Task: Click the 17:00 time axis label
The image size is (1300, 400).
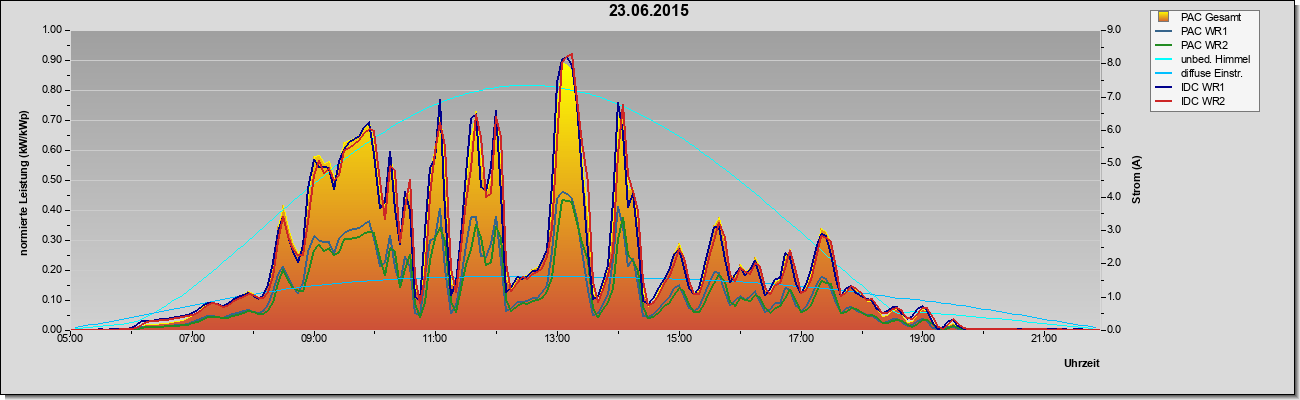Action: 799,339
